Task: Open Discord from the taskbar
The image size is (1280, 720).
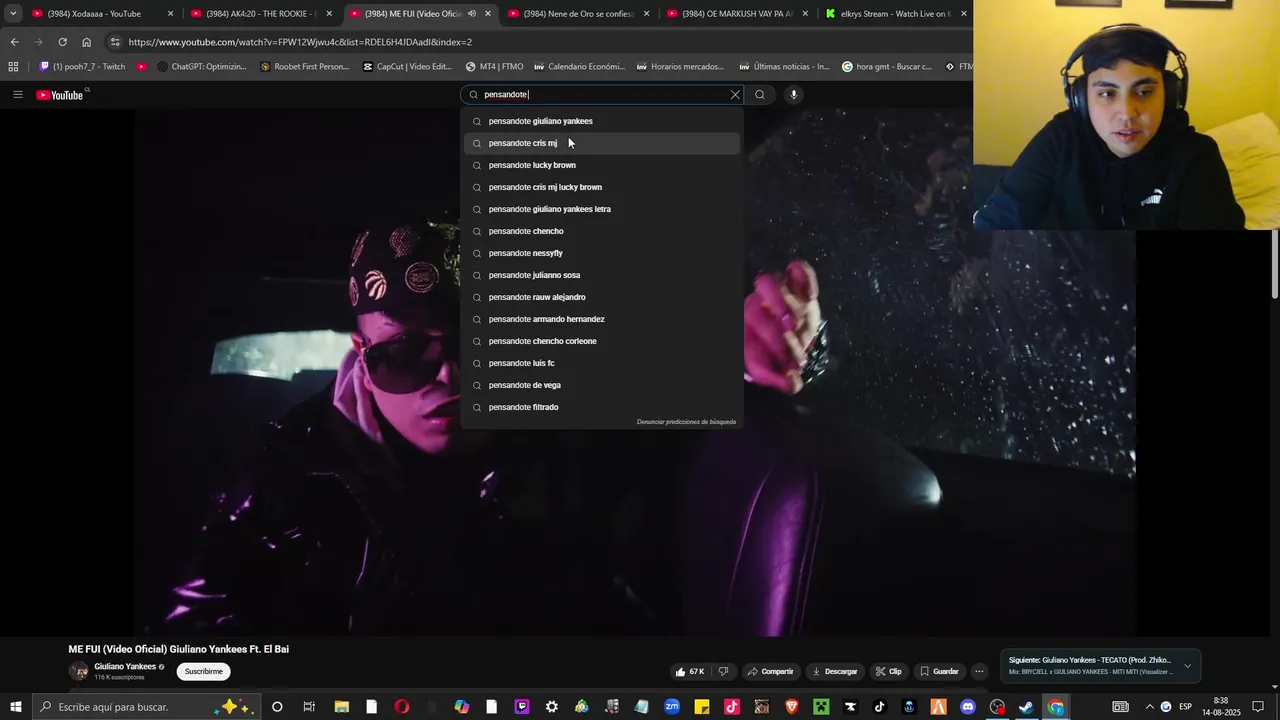Action: pyautogui.click(x=968, y=707)
